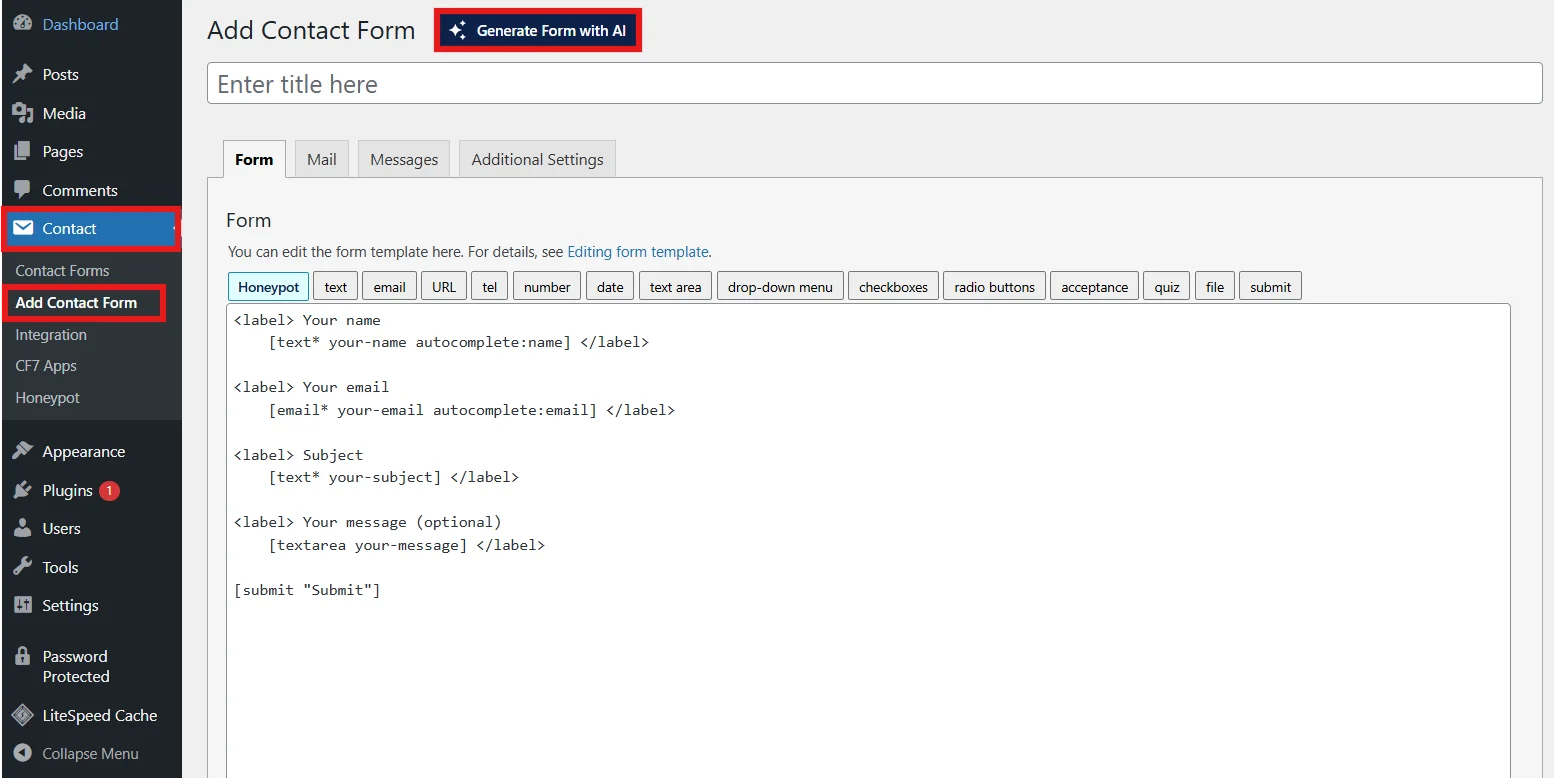Open the Integration submenu item
This screenshot has width=1554, height=778.
[51, 334]
